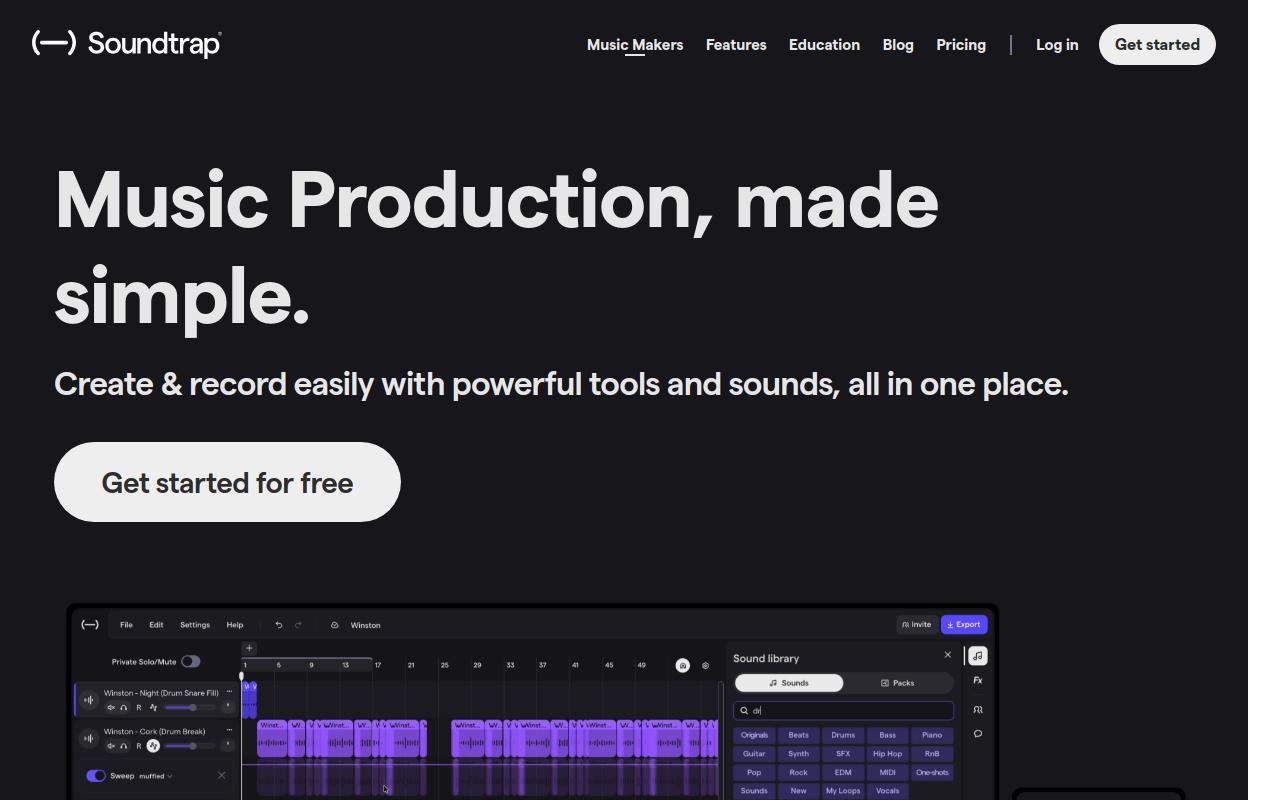Click the pan knob on Winston - Cork

pos(228,745)
